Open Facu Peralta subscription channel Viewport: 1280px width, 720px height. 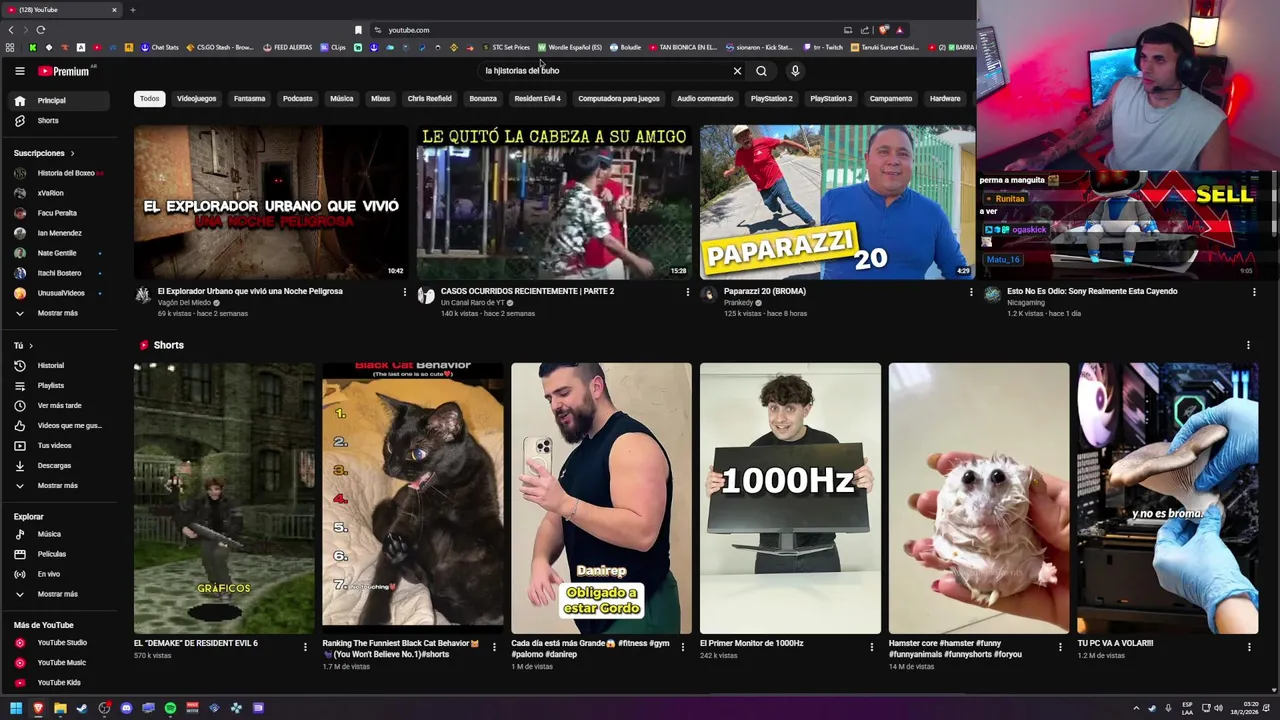(x=60, y=213)
